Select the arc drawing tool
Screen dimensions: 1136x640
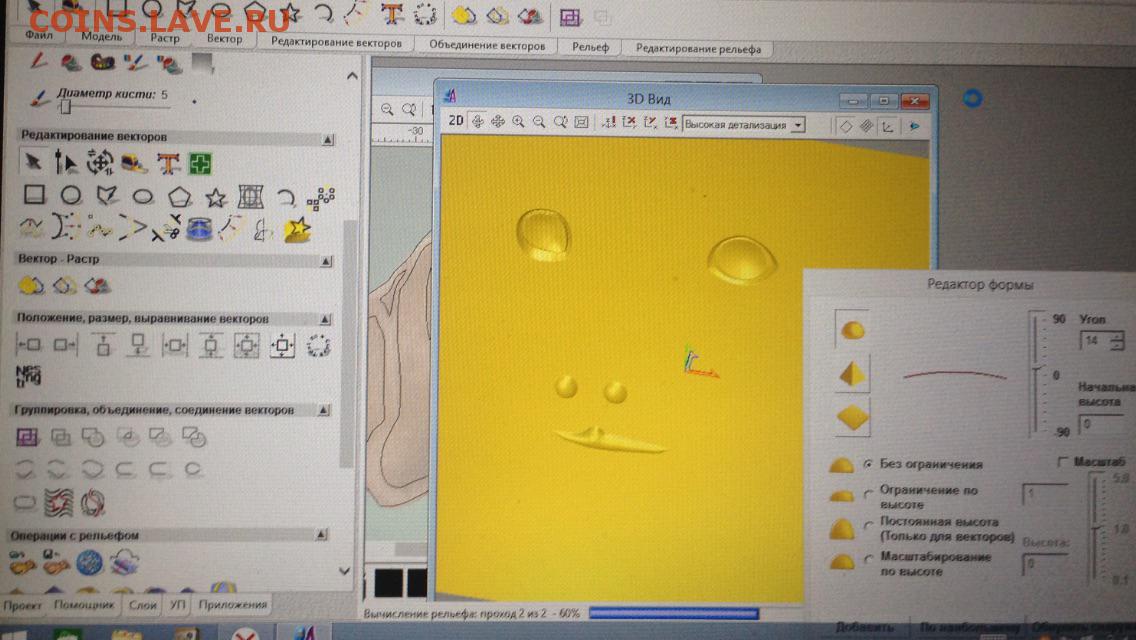[286, 197]
